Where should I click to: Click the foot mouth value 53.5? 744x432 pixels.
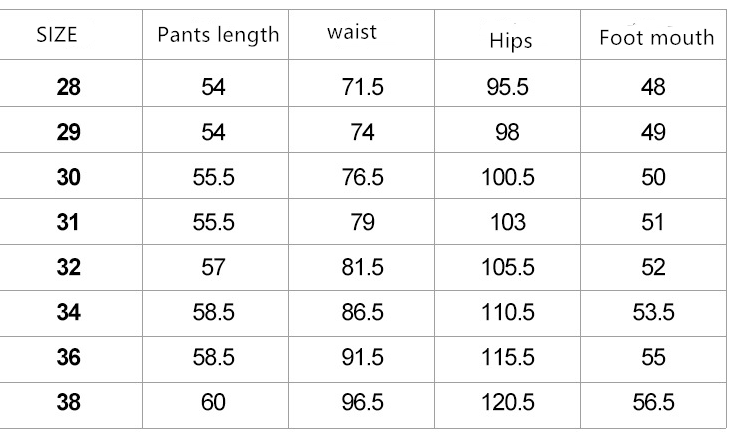click(653, 313)
